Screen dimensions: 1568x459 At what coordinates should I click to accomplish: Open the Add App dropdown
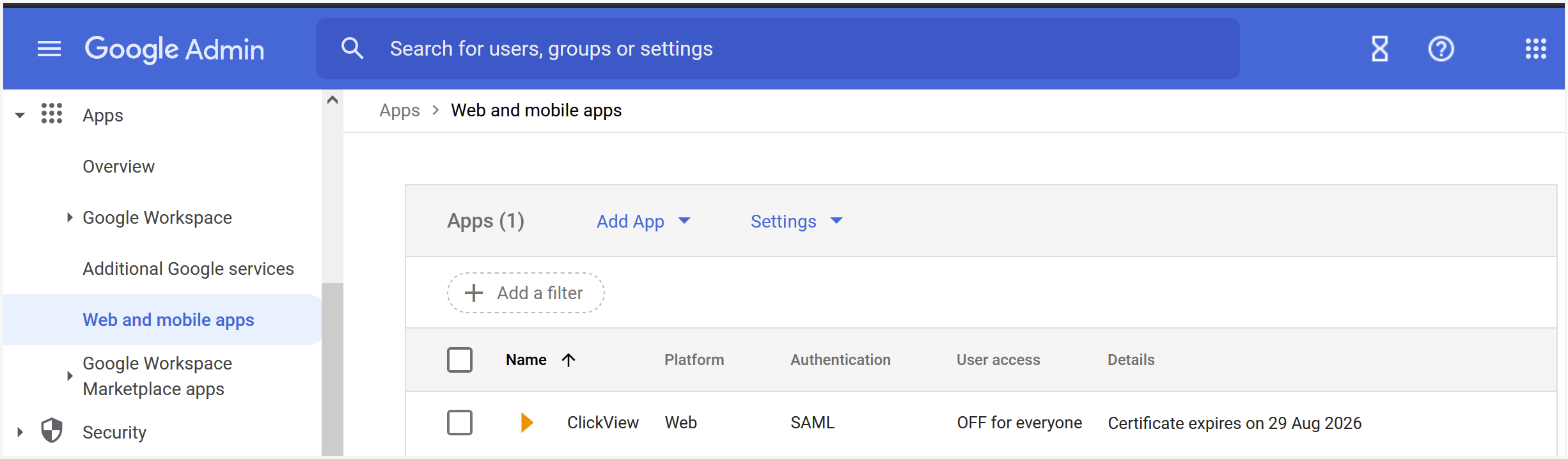tap(643, 221)
